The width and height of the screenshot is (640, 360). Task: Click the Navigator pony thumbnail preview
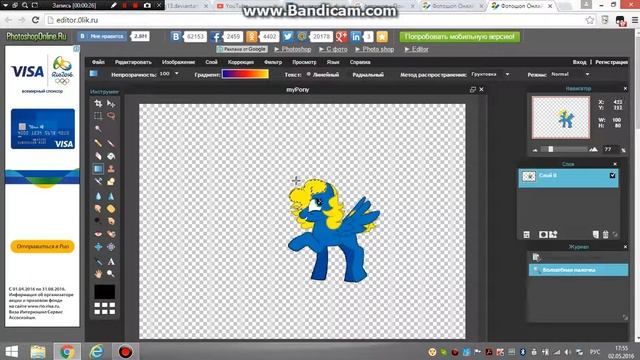[561, 118]
